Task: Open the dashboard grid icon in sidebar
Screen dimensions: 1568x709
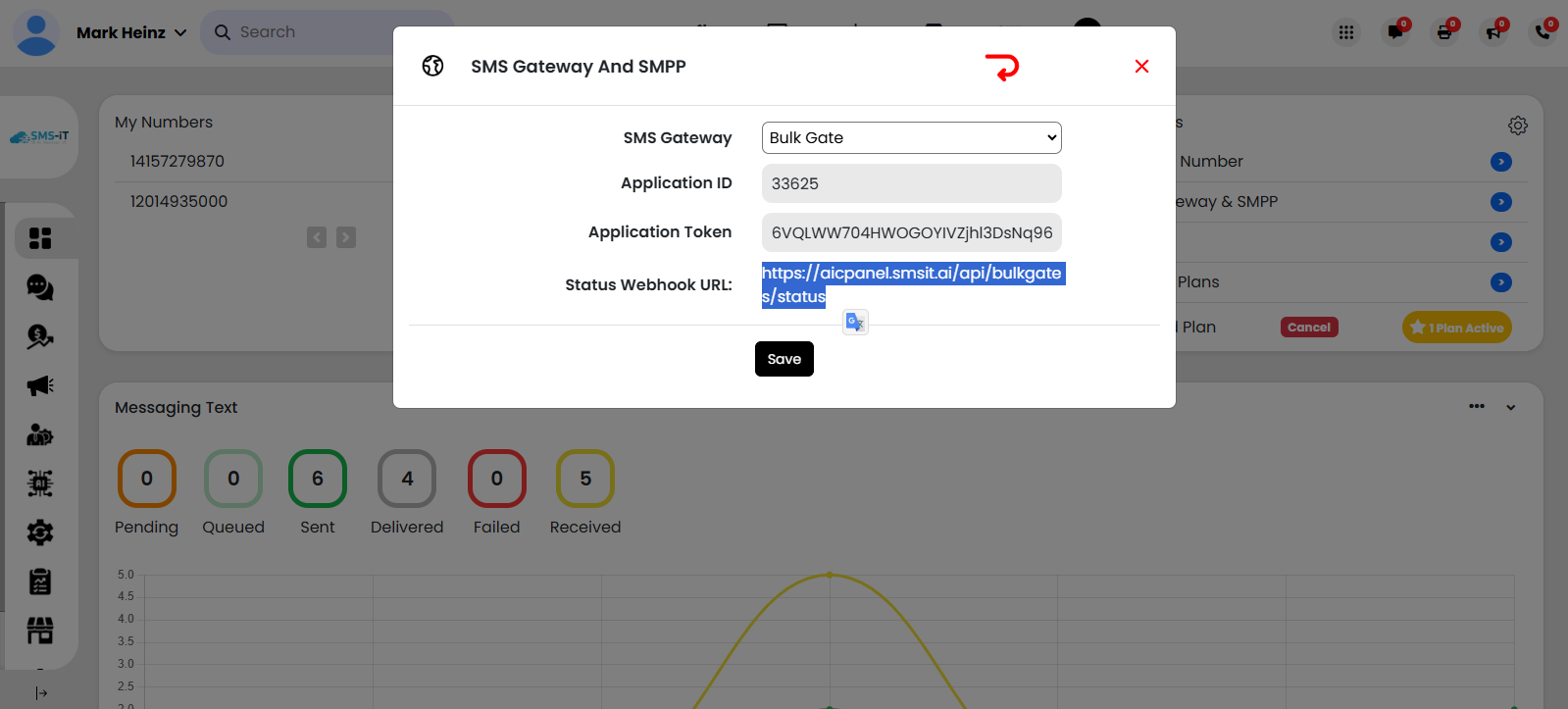Action: click(40, 238)
